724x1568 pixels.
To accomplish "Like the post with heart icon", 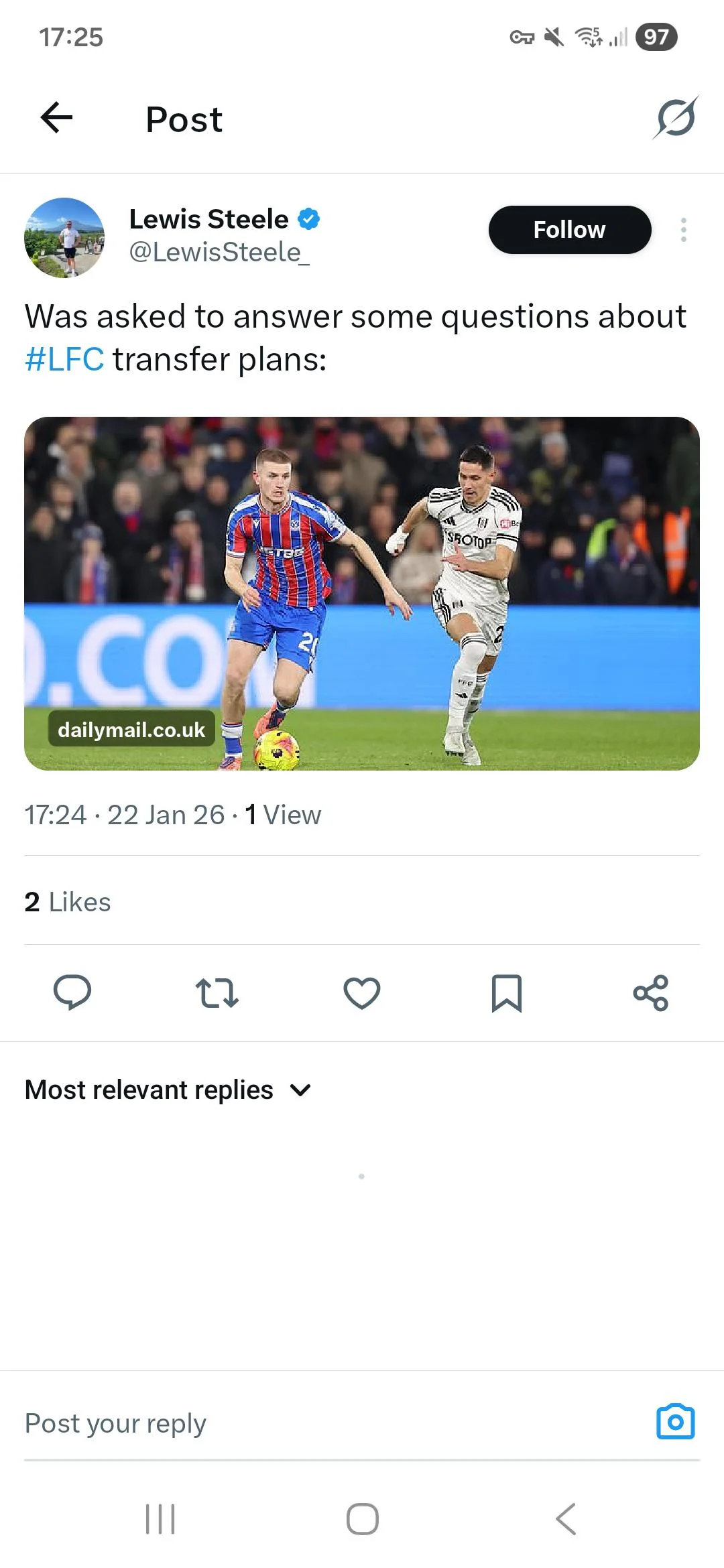I will pos(362,992).
